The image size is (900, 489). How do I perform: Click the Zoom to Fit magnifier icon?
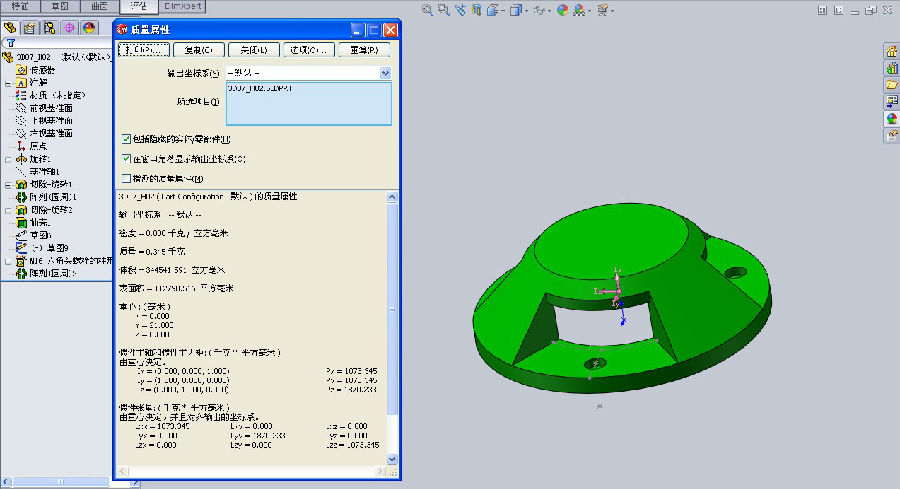point(427,10)
